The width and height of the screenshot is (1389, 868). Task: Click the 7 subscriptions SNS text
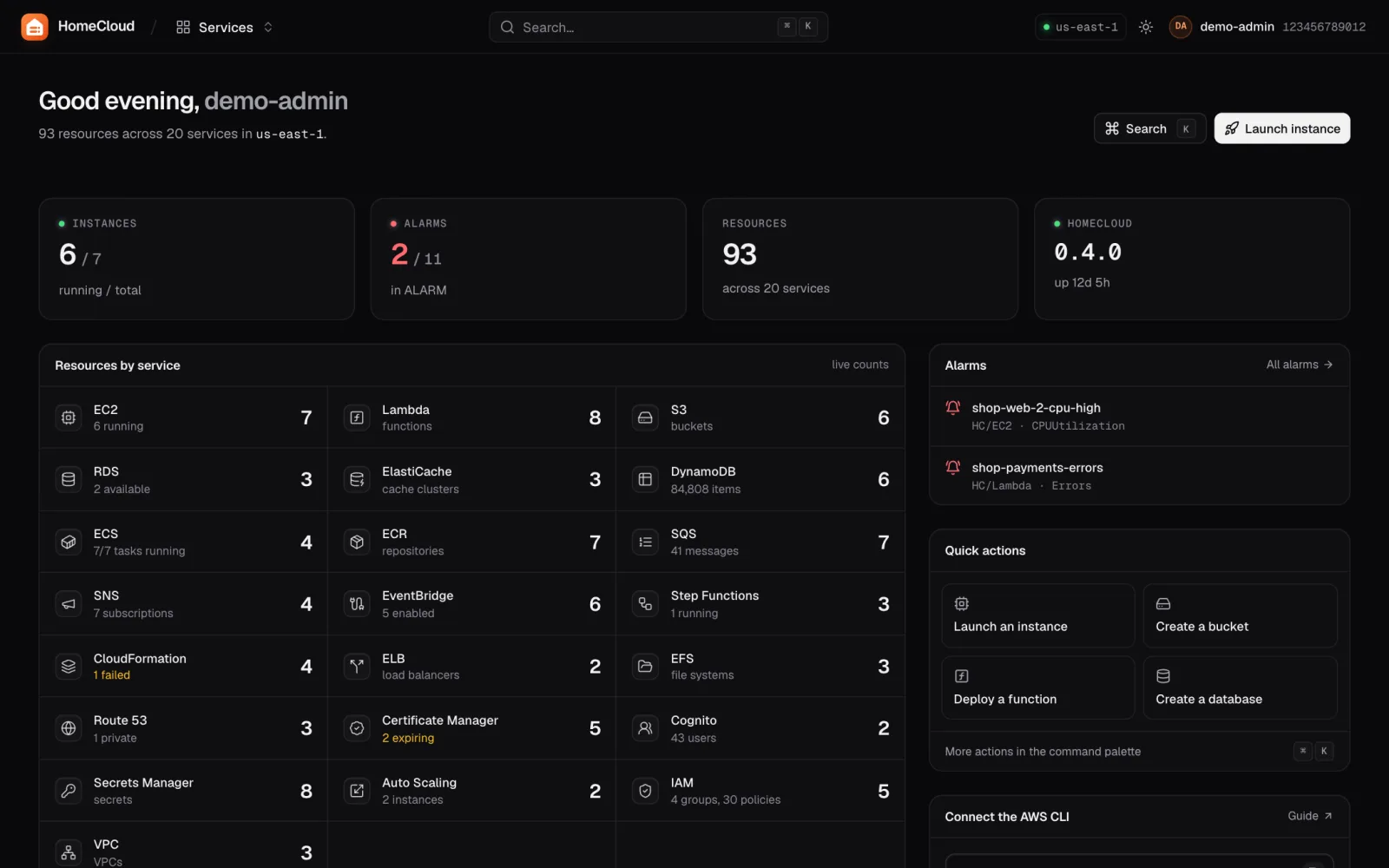click(134, 614)
